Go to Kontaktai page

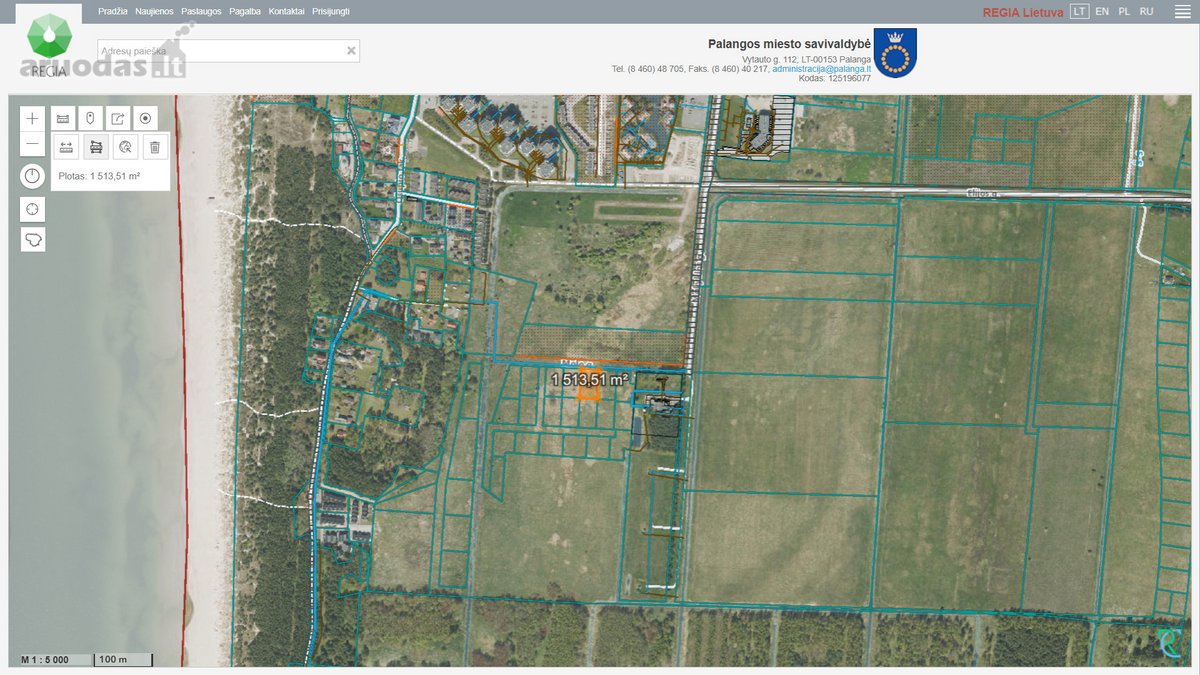287,11
